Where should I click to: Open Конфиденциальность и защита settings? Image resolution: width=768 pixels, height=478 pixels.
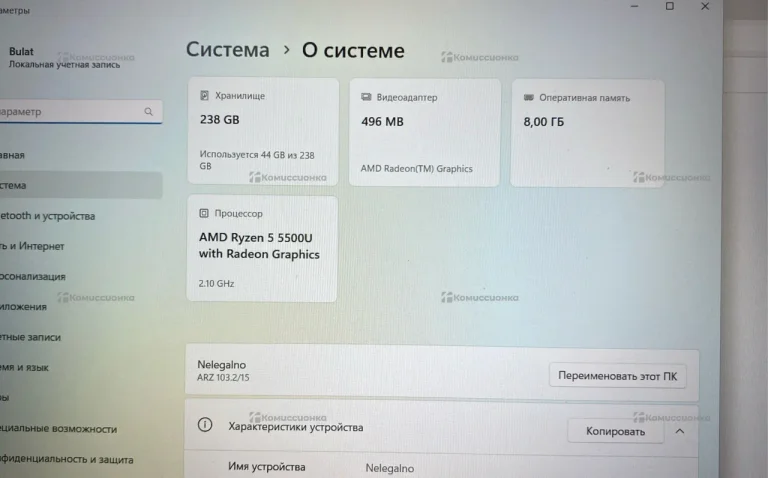(65, 460)
